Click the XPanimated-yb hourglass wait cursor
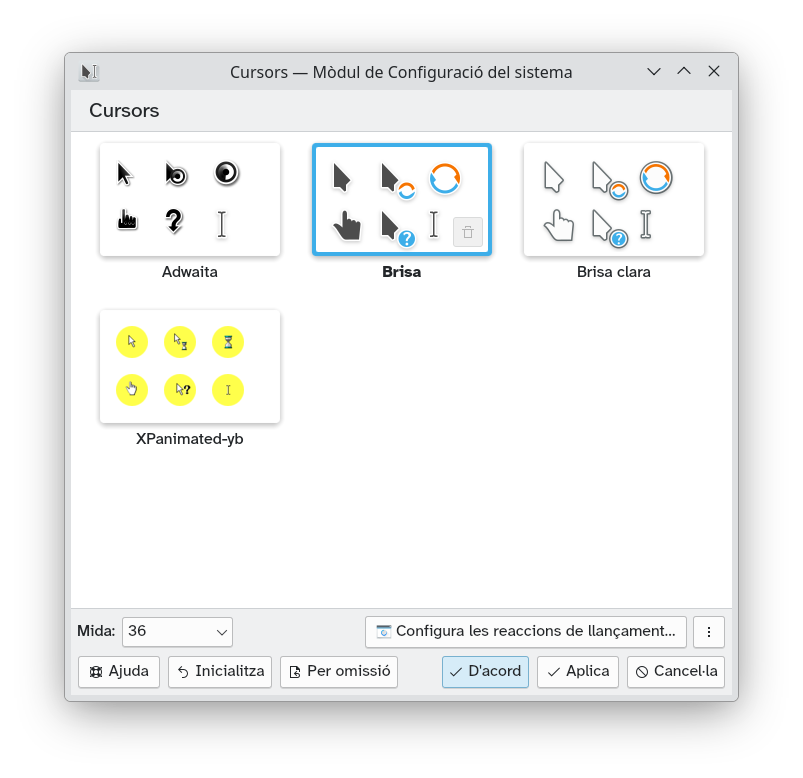The width and height of the screenshot is (803, 778). click(x=228, y=342)
